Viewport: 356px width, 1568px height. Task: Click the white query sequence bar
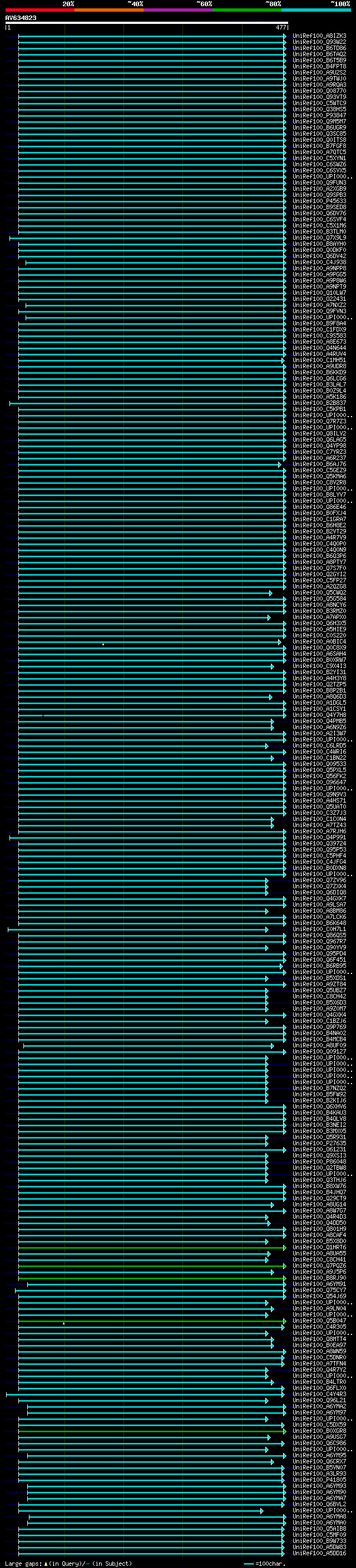(x=146, y=22)
